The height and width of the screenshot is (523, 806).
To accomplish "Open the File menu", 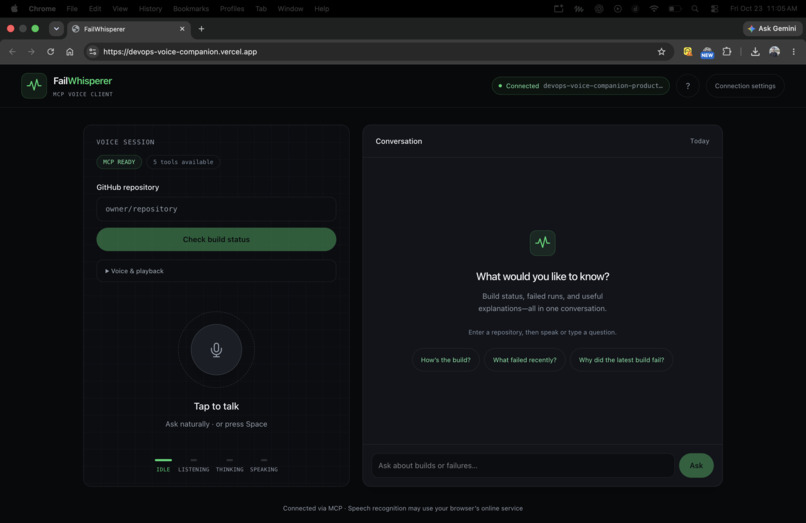I will tap(72, 9).
